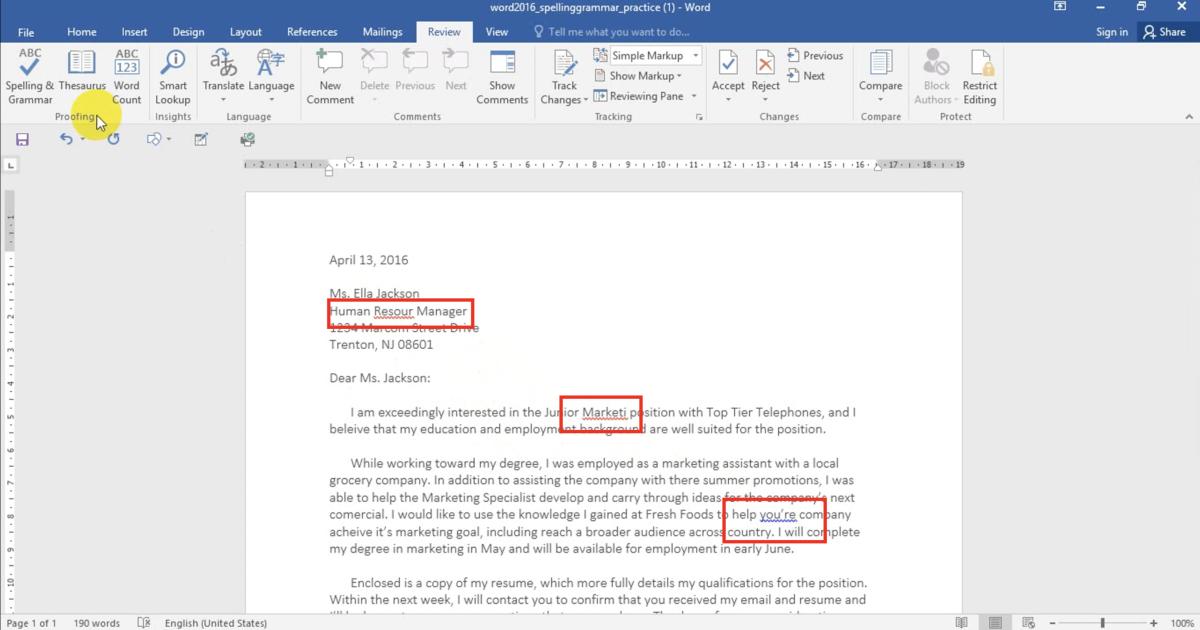Switch to the Design tab
Screen dimensions: 1200x630
tap(188, 32)
